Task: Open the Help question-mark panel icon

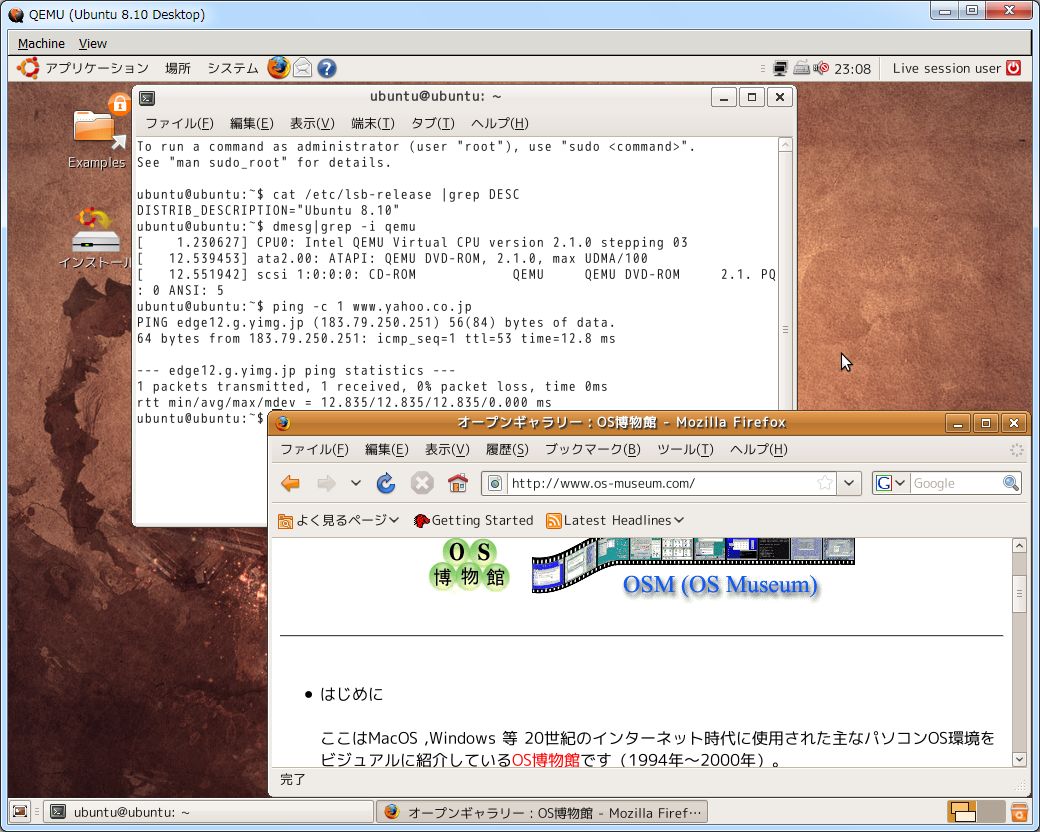Action: click(x=326, y=68)
